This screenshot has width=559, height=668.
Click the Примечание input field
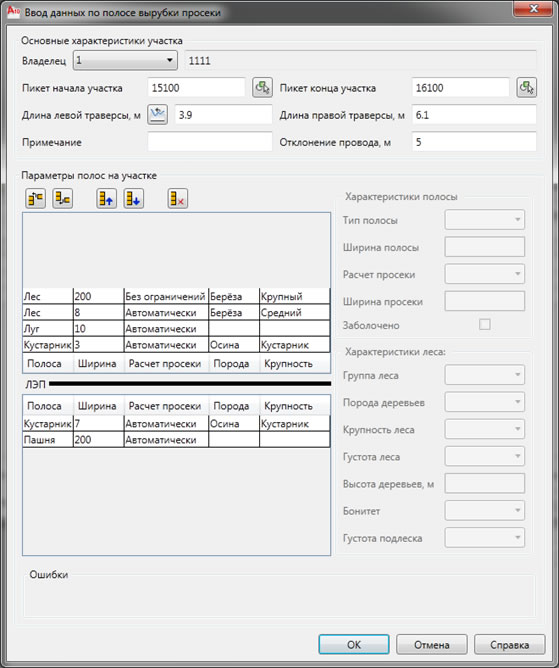(210, 142)
